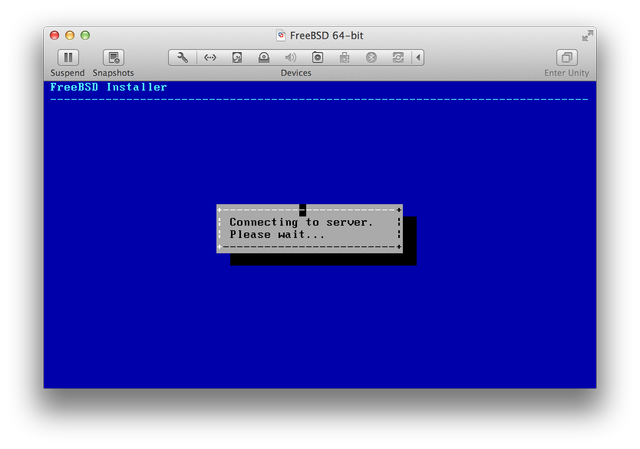Click the 'Connecting to server.' message

tap(301, 222)
